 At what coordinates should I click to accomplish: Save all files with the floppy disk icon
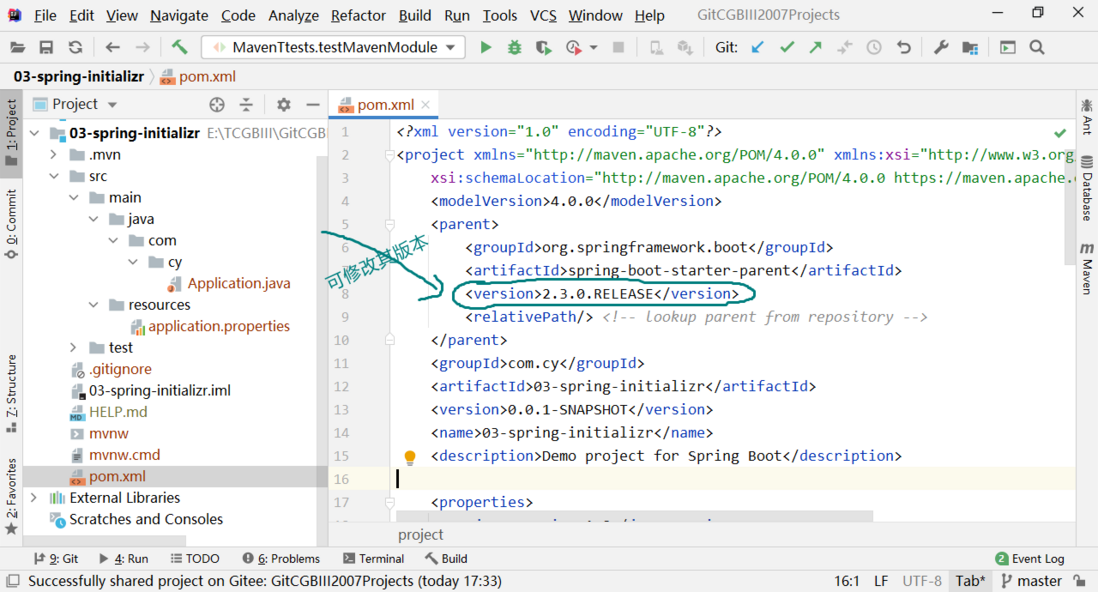46,48
